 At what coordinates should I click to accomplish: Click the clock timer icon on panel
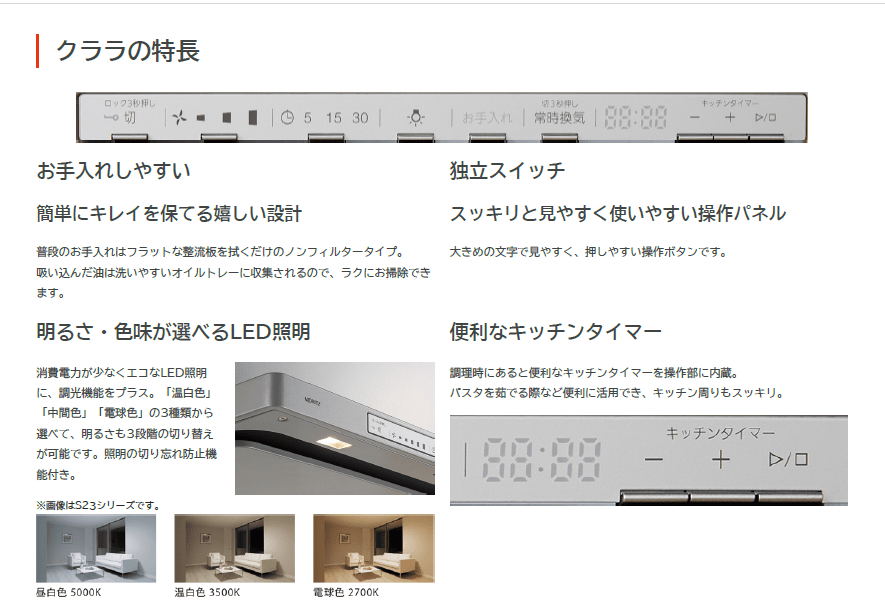pyautogui.click(x=287, y=118)
